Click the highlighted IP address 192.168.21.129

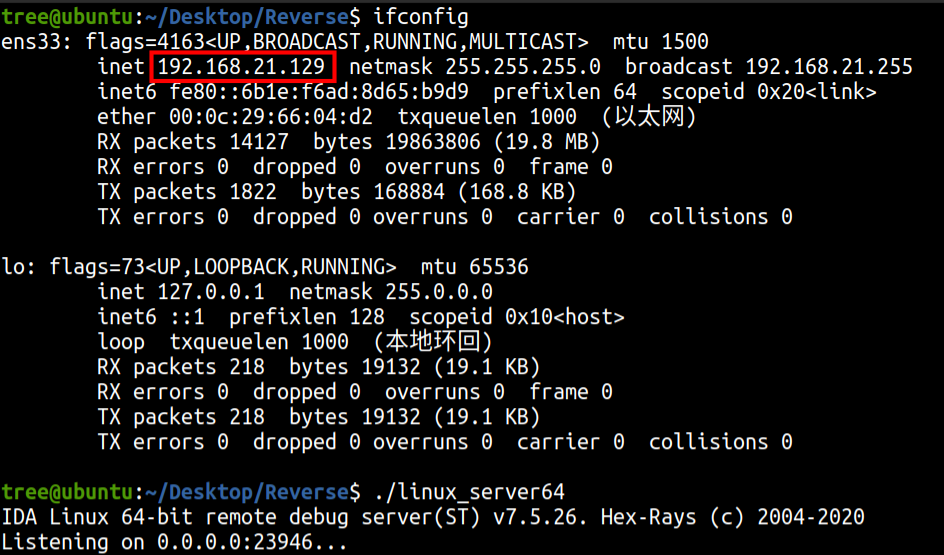tap(242, 67)
